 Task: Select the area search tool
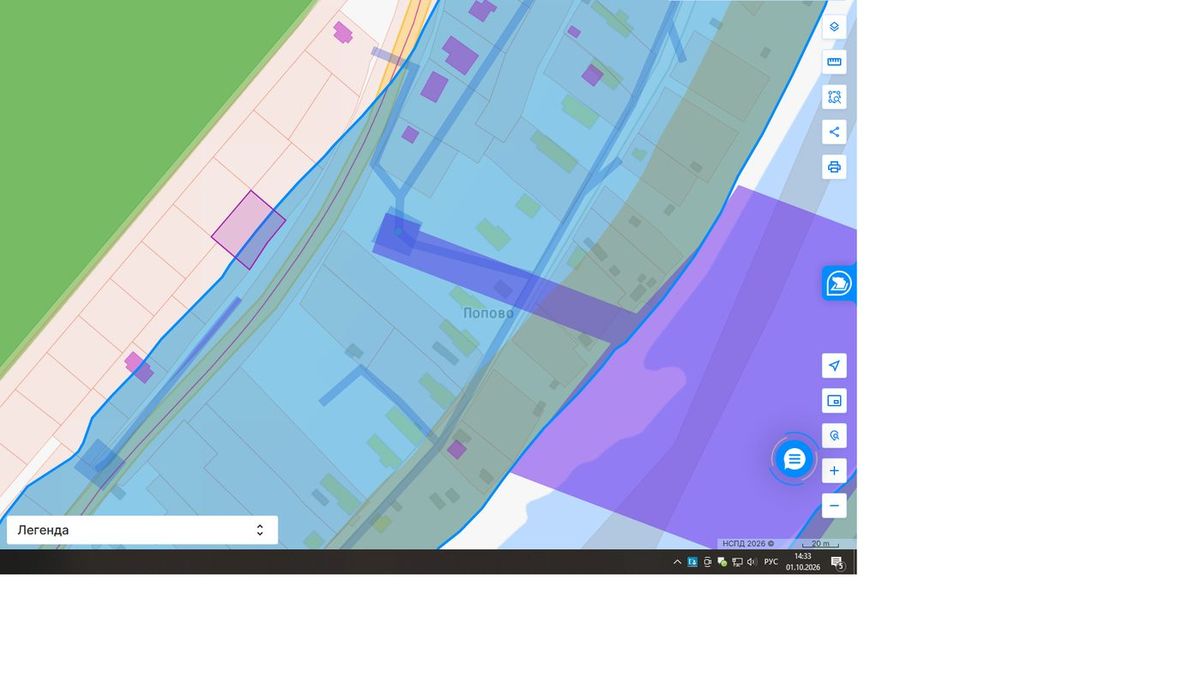[834, 97]
